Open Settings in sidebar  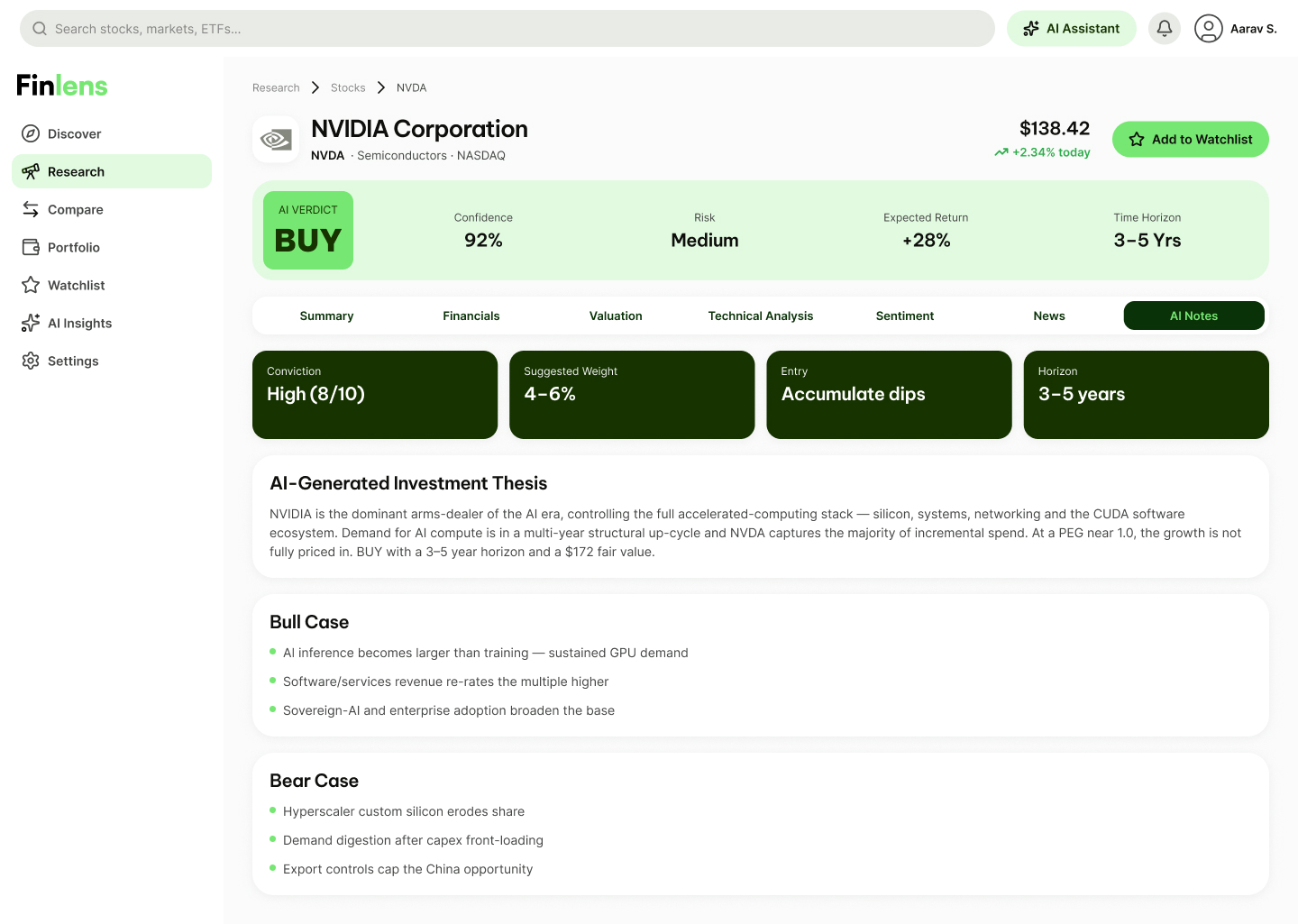tap(112, 361)
